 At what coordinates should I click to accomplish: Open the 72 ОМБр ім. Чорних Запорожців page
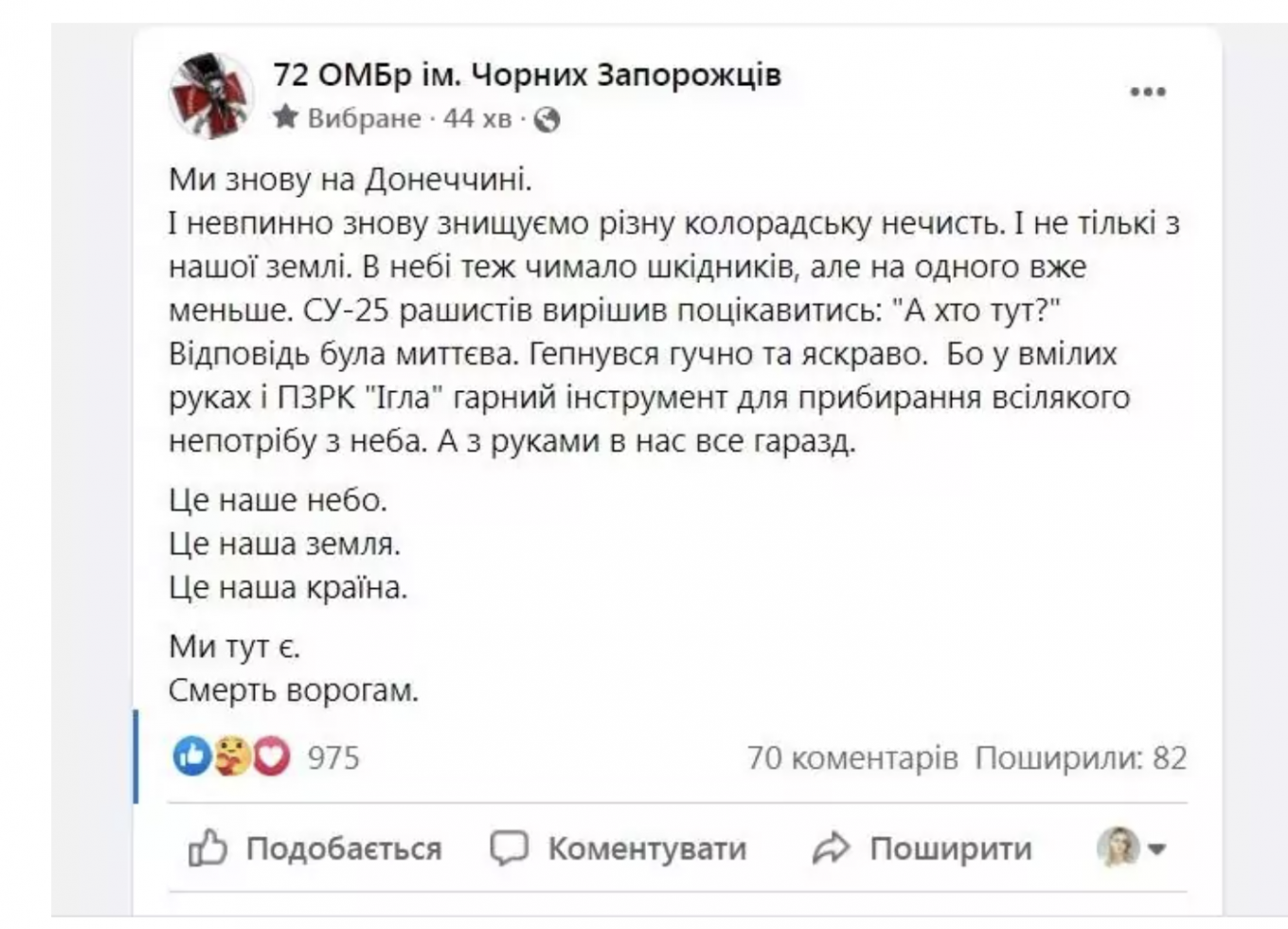coord(527,74)
